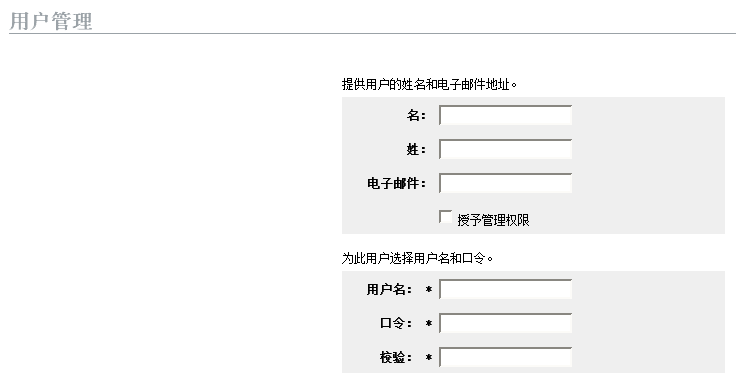
Task: Click the 口令: field label
Action: [396, 323]
